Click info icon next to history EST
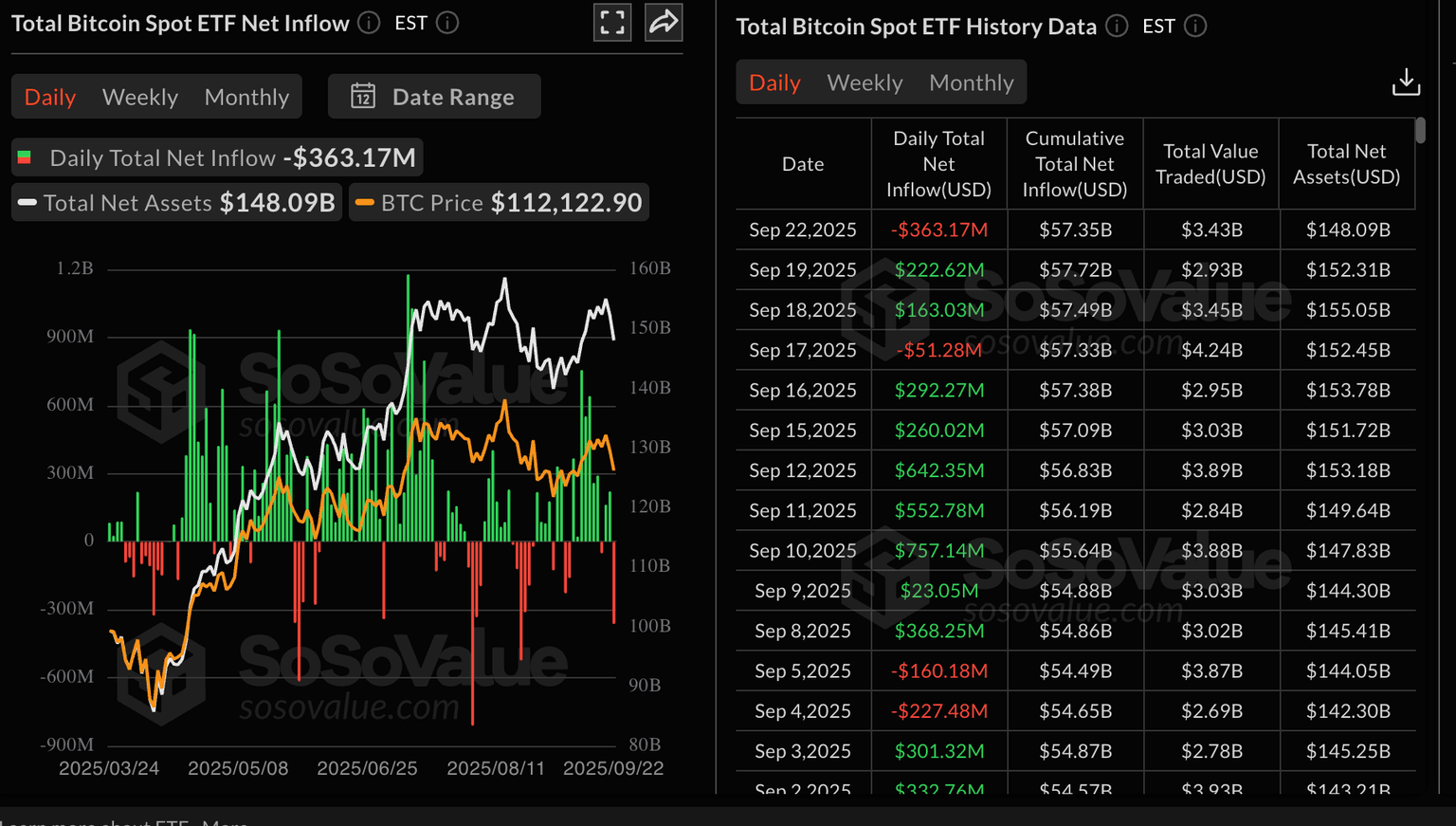The width and height of the screenshot is (1456, 826). coord(1195,27)
